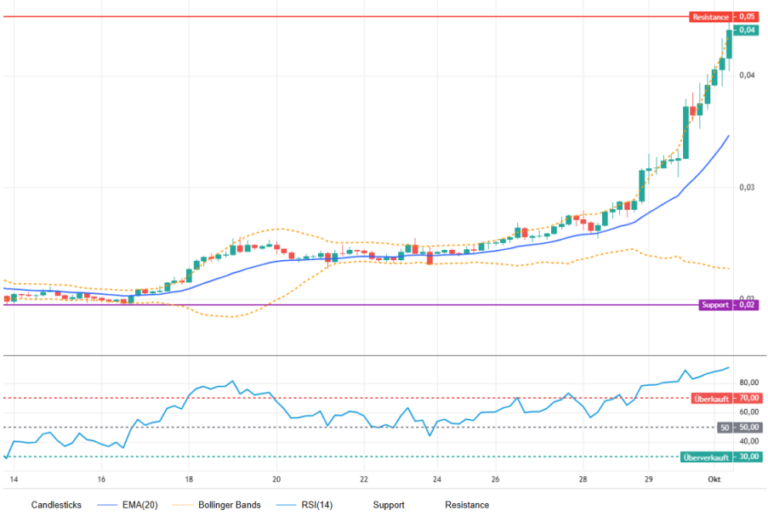The width and height of the screenshot is (768, 527).
Task: Toggle the Bollinger Bands legend entry
Action: [x=217, y=505]
